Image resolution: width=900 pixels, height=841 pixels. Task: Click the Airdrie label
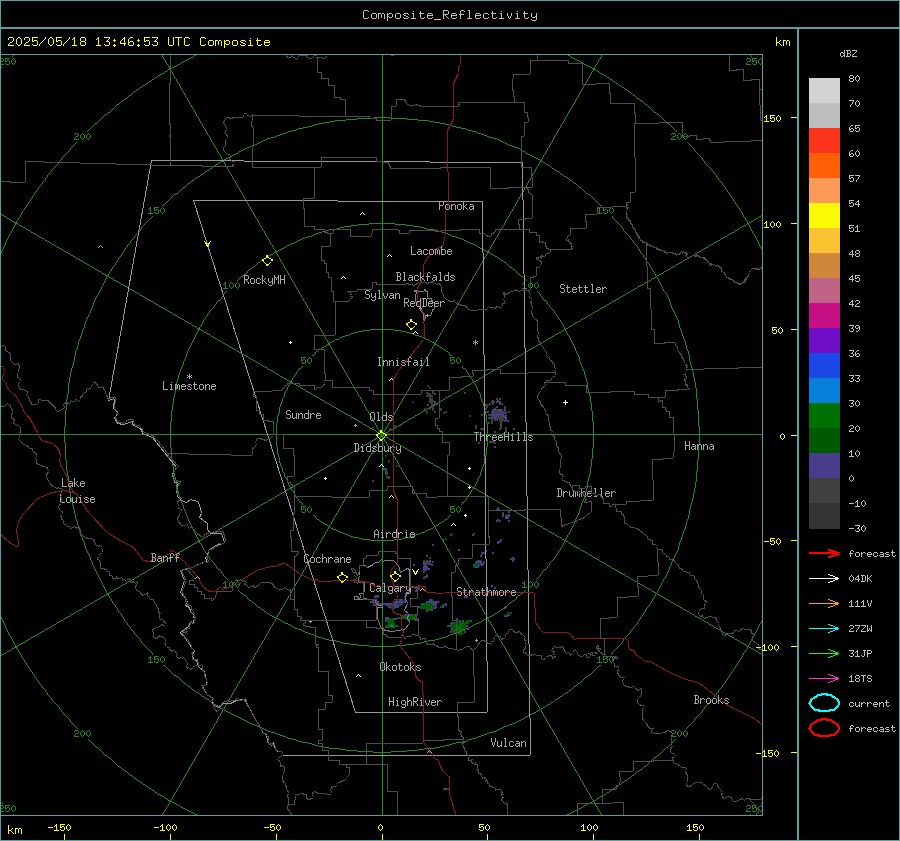[394, 534]
